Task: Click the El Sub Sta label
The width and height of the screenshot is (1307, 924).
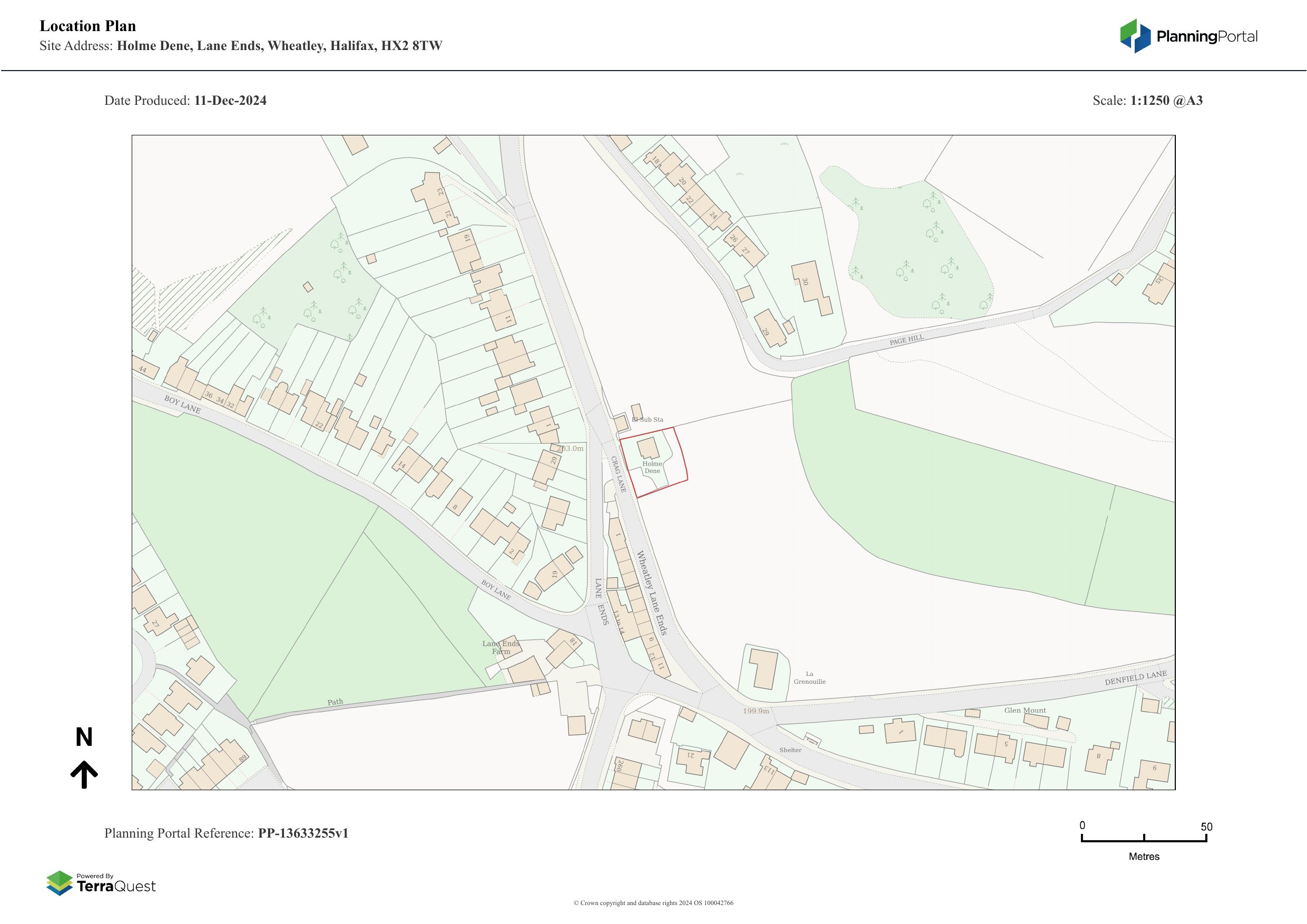Action: point(648,419)
